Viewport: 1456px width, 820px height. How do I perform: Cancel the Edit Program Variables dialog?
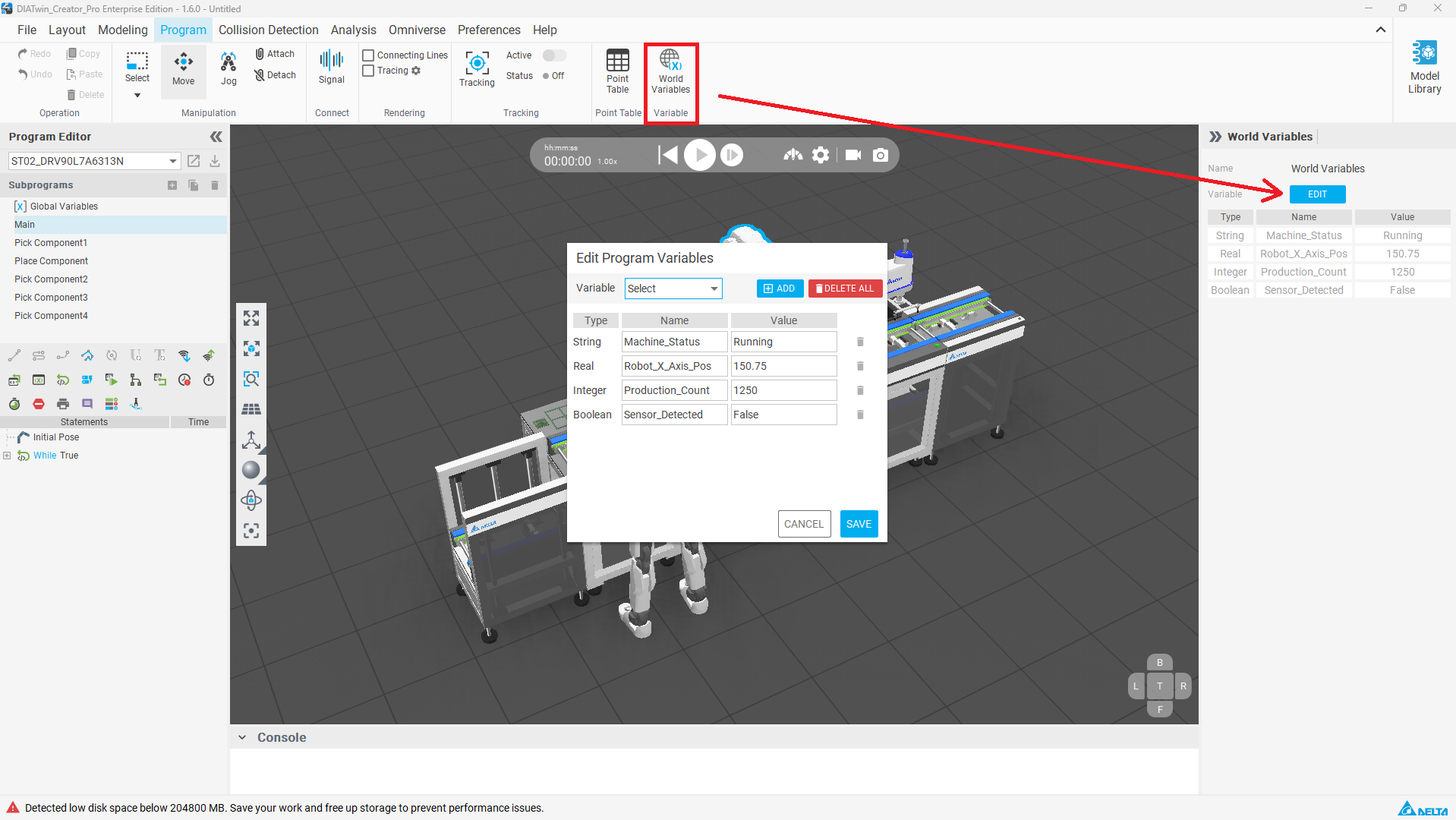click(804, 524)
